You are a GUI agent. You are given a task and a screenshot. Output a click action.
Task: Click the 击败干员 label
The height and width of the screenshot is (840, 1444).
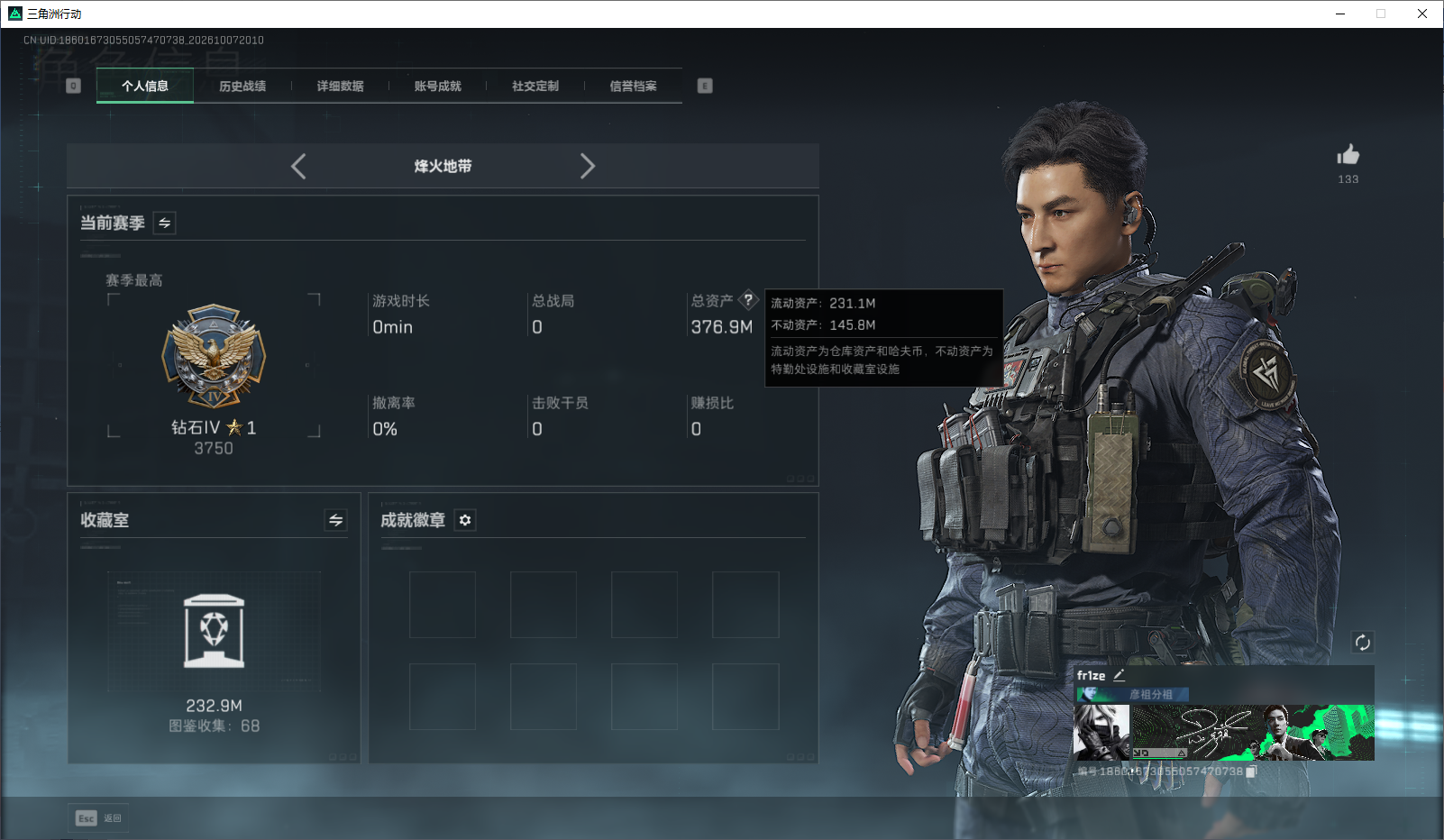(560, 403)
